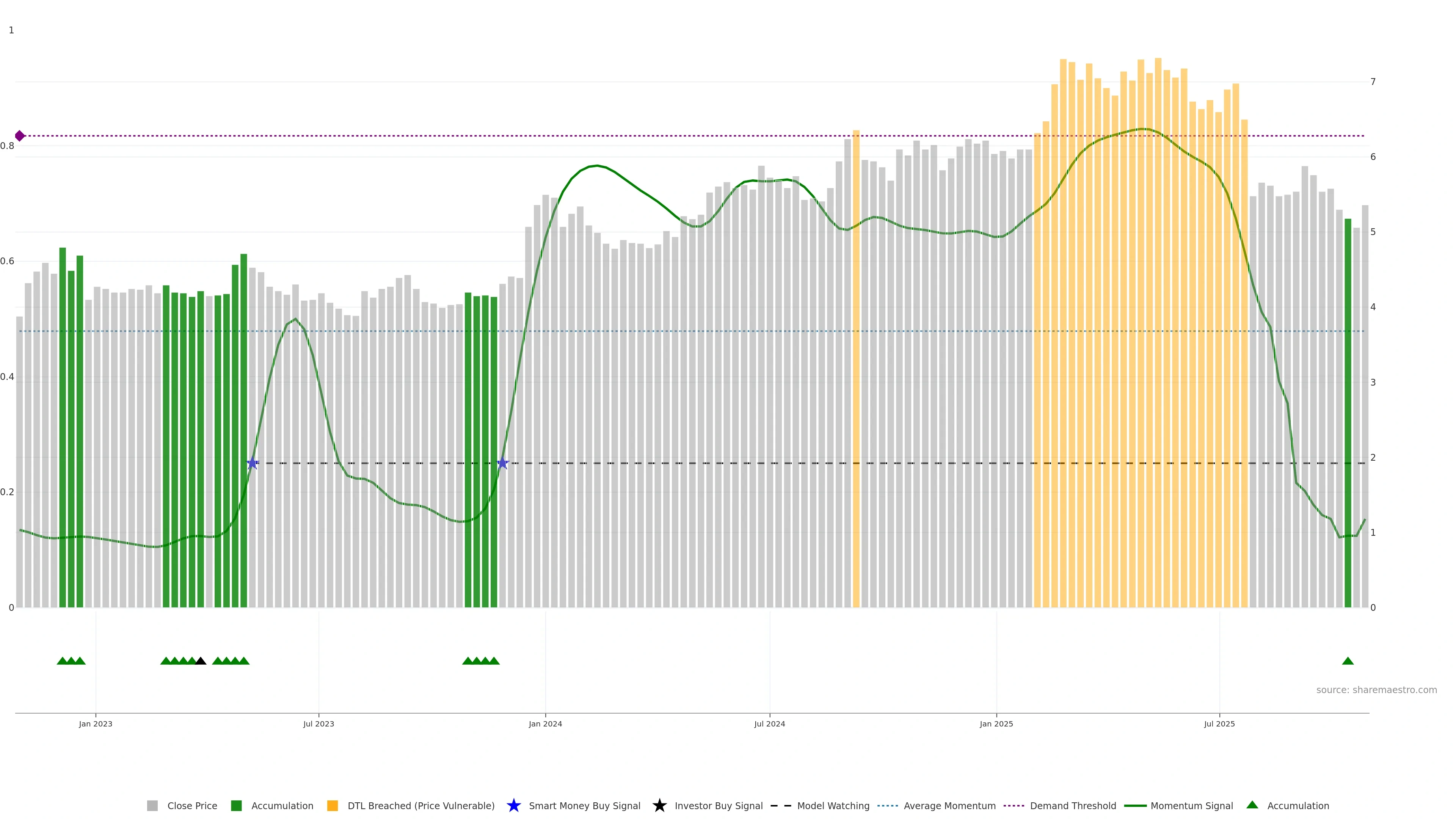The height and width of the screenshot is (819, 1456).
Task: Click the last green accumulation bar at the far right
Action: tap(1348, 413)
